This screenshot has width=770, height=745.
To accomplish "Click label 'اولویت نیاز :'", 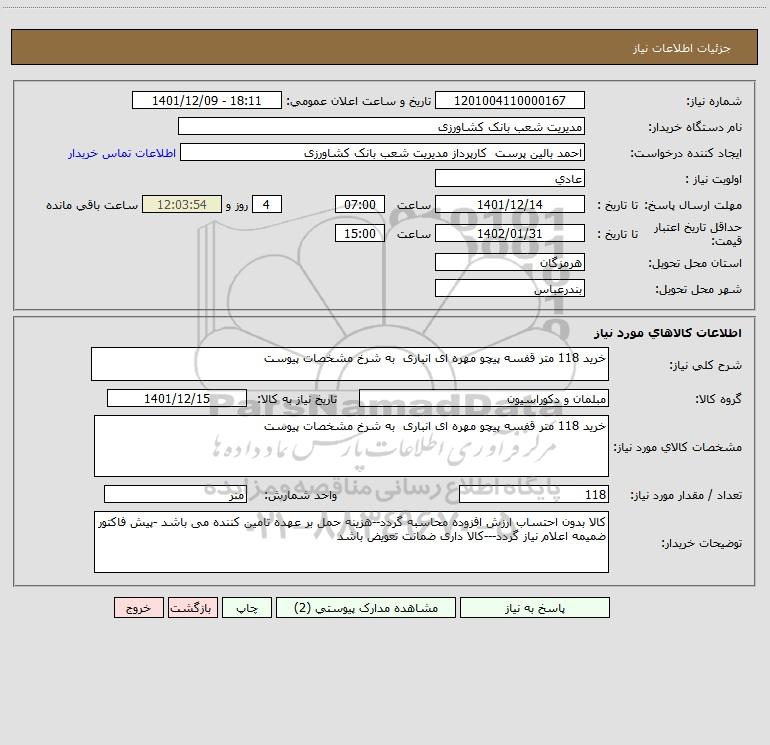I will click(714, 179).
